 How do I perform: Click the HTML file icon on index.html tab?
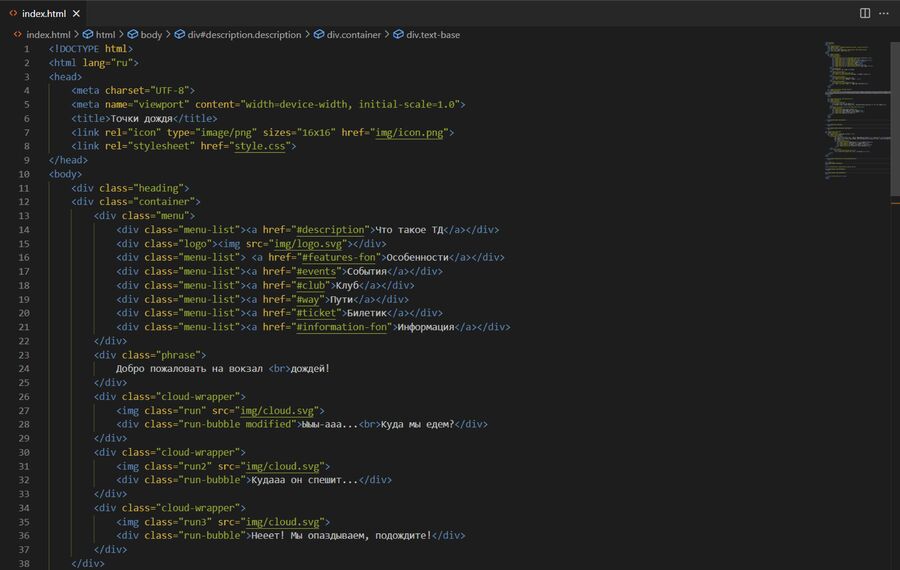click(13, 13)
